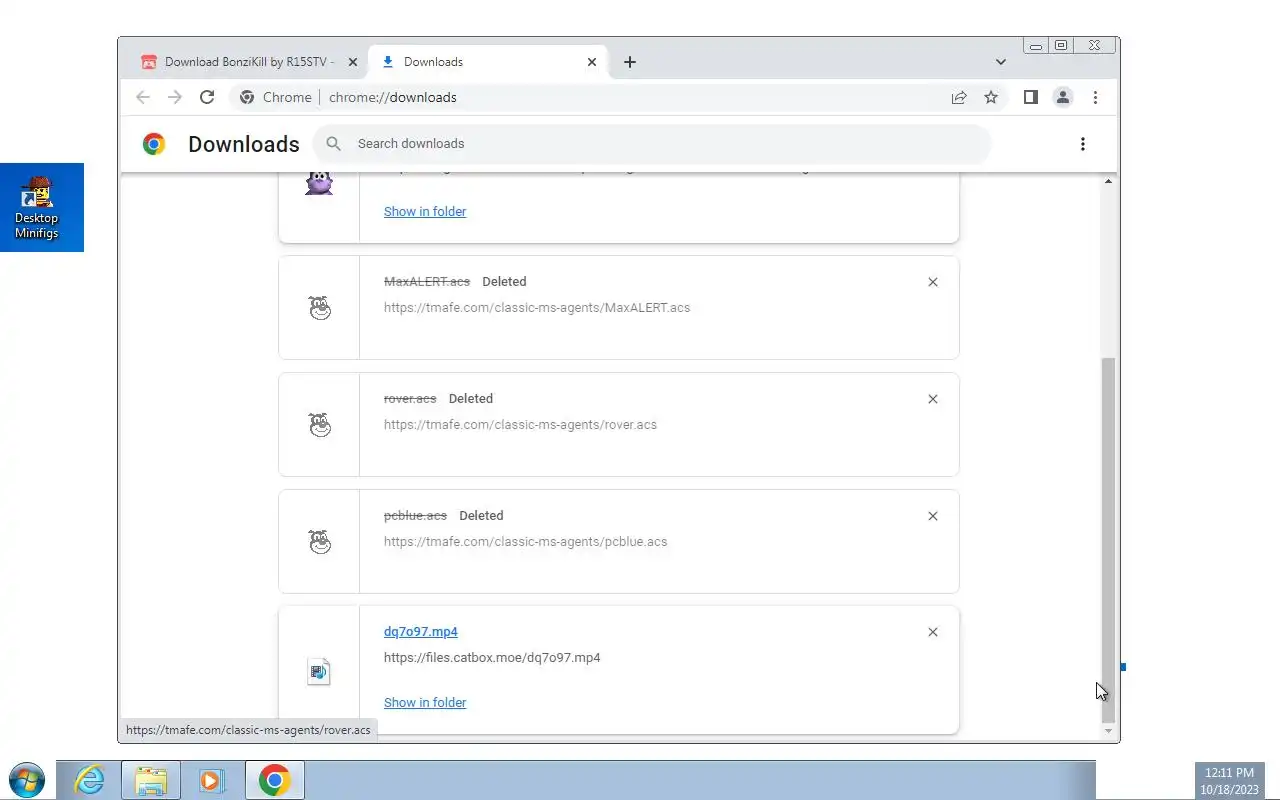This screenshot has height=800, width=1280.
Task: Remove rover.acs from the list
Action: point(933,399)
